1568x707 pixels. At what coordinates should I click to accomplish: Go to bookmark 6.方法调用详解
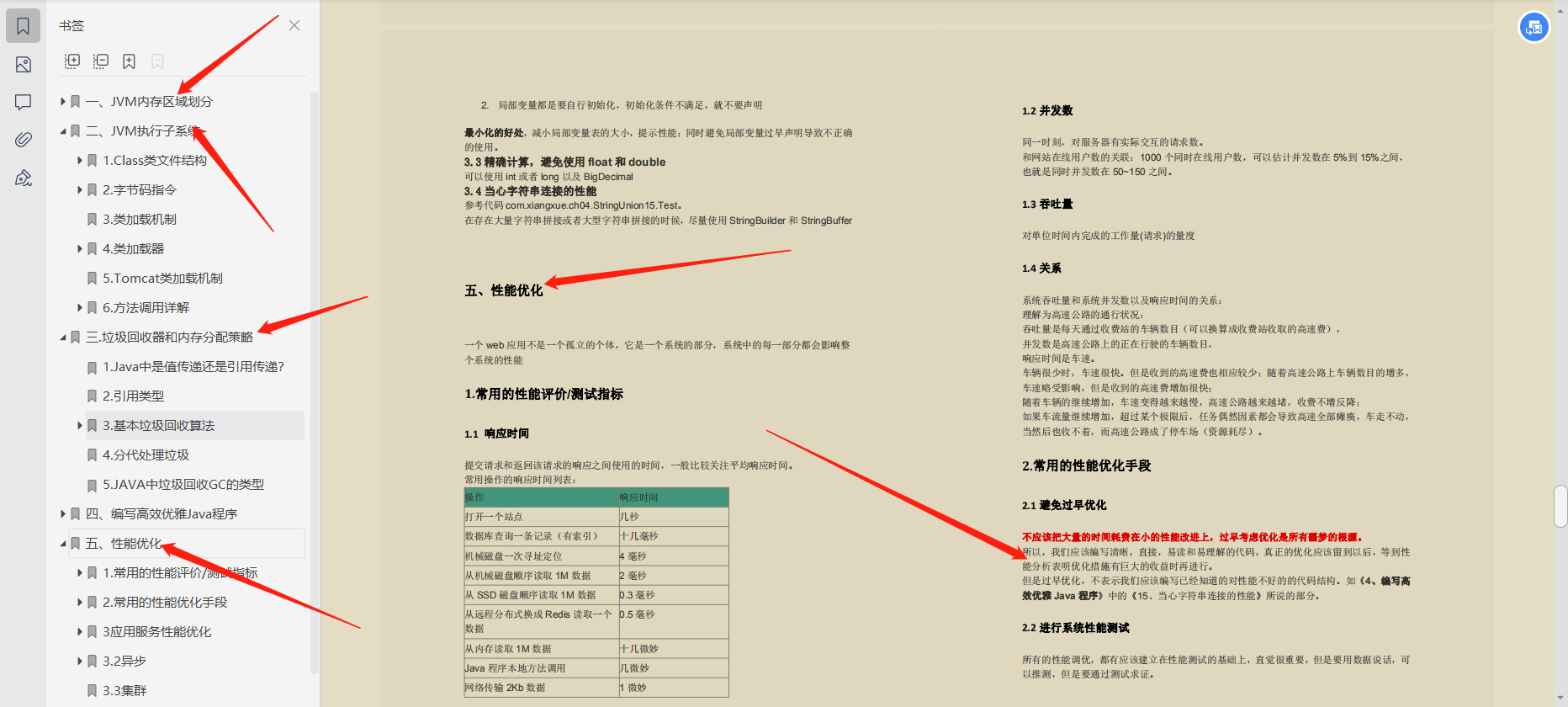[x=146, y=308]
